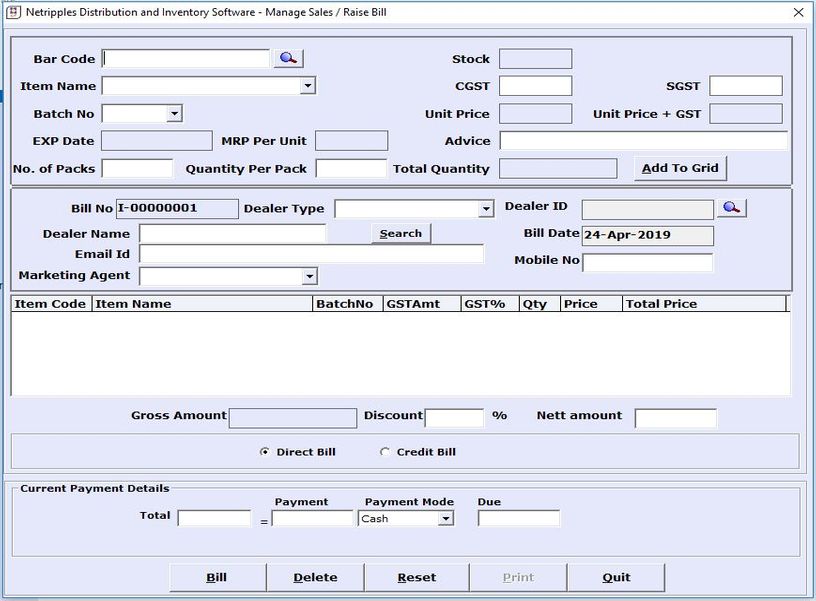This screenshot has height=601, width=816.
Task: Click the Payment amount field
Action: pyautogui.click(x=312, y=518)
